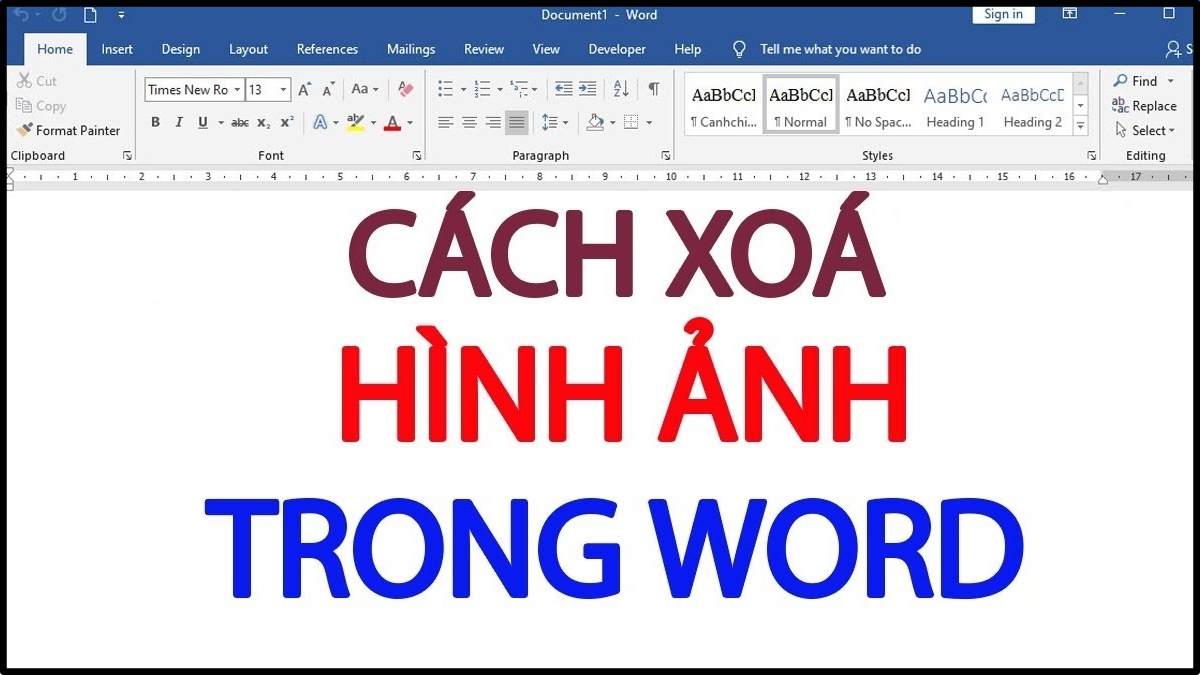This screenshot has width=1200, height=675.
Task: Switch to the Insert tab
Action: click(x=117, y=49)
